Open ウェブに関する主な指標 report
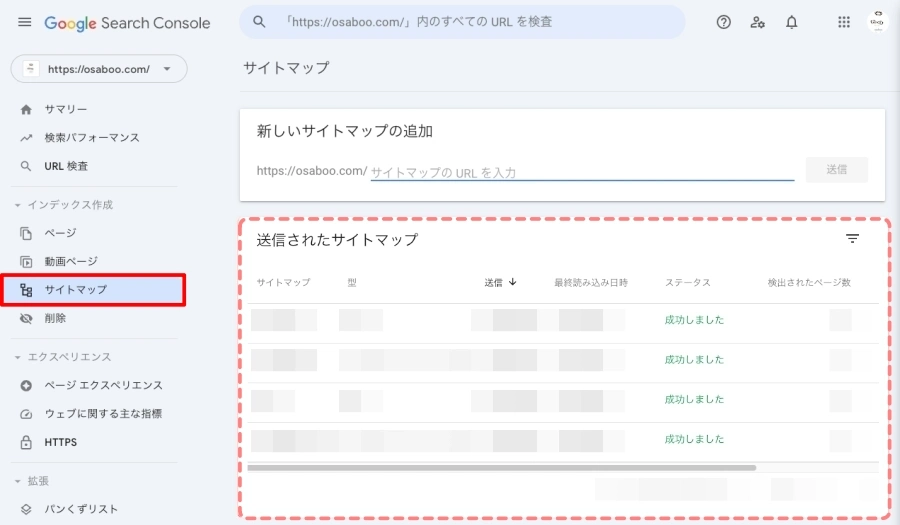900x525 pixels. pyautogui.click(x=103, y=414)
